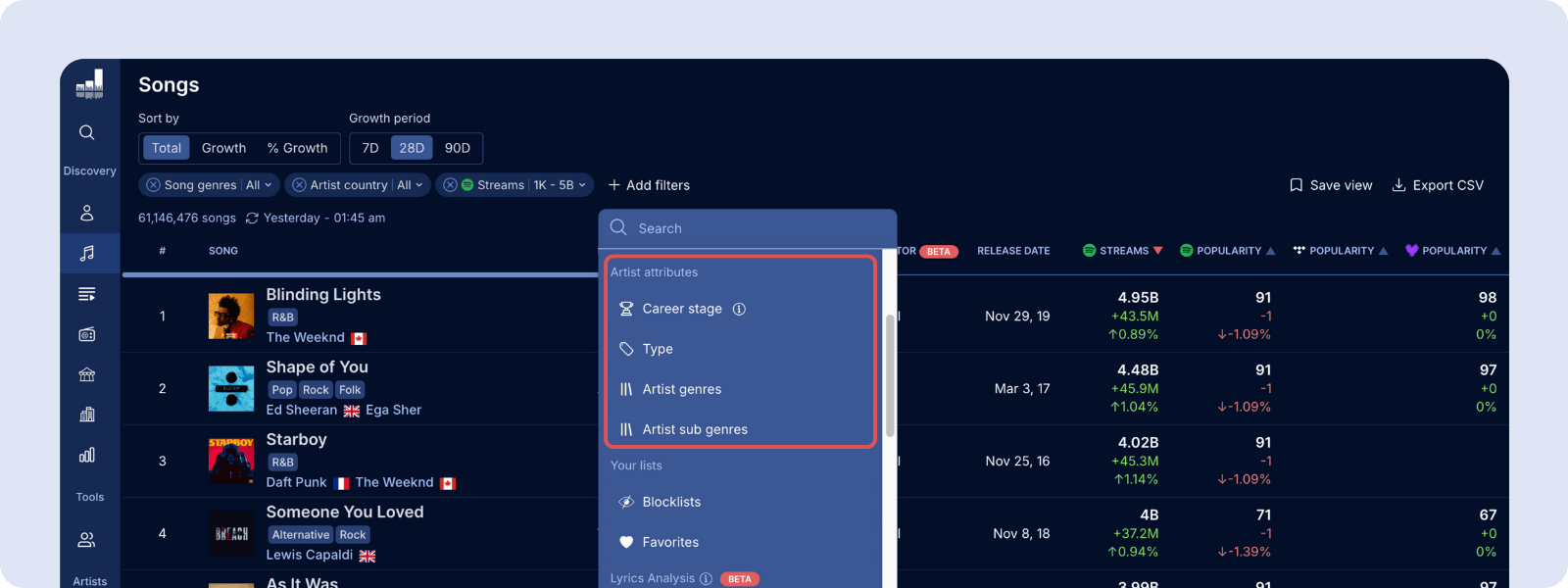Open the Starboy cover thumbnail

coord(231,462)
